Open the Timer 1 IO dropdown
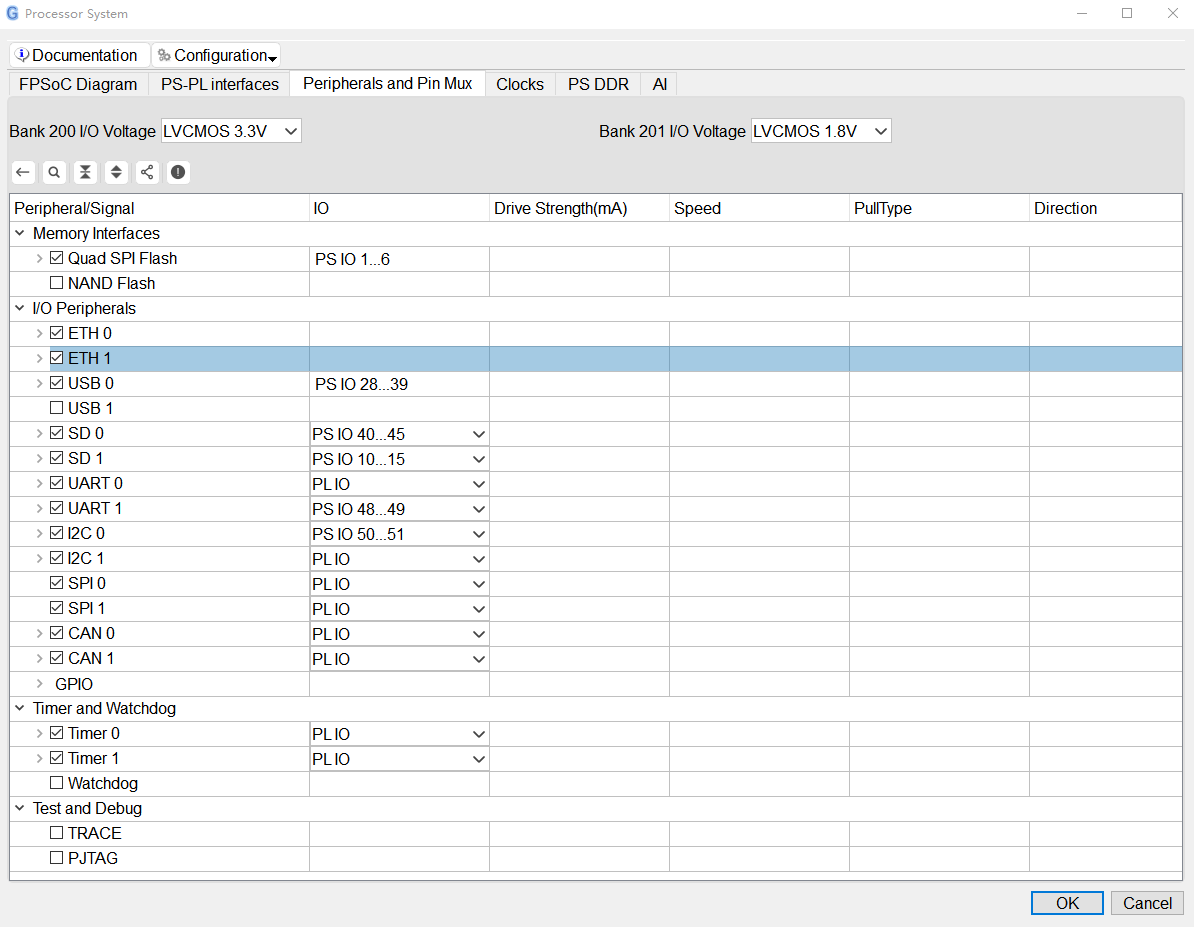This screenshot has height=927, width=1194. pos(399,759)
